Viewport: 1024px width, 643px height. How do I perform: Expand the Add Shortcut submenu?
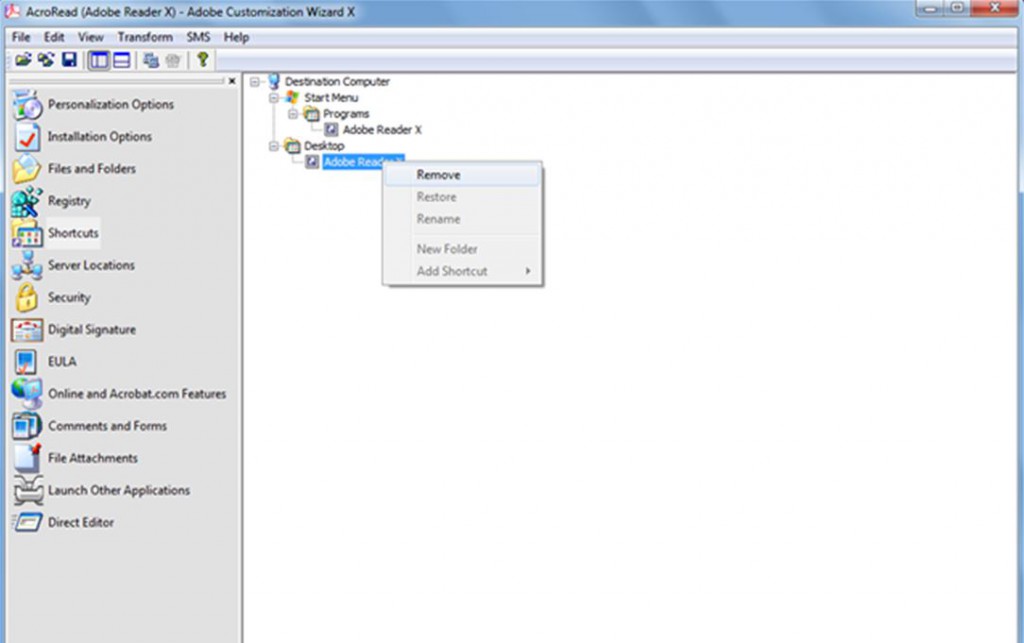pyautogui.click(x=528, y=271)
